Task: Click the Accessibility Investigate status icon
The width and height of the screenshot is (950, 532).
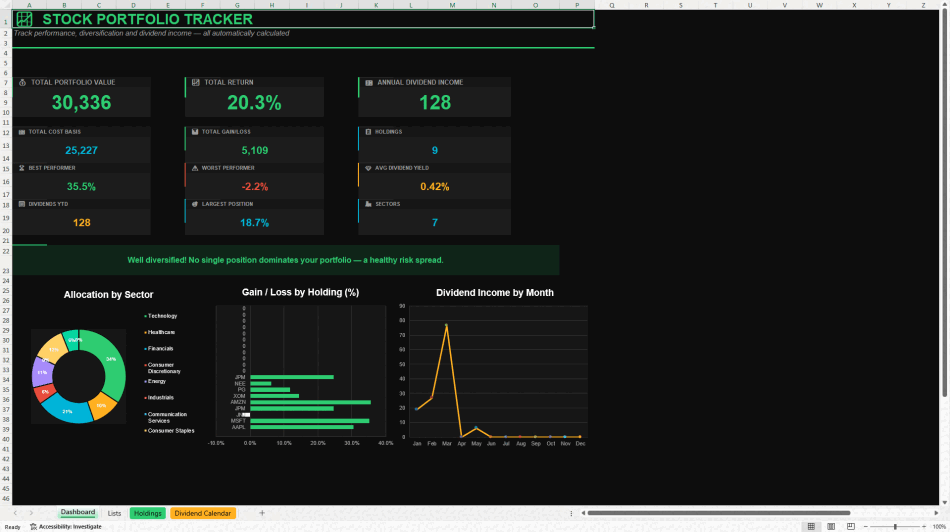Action: click(33, 527)
